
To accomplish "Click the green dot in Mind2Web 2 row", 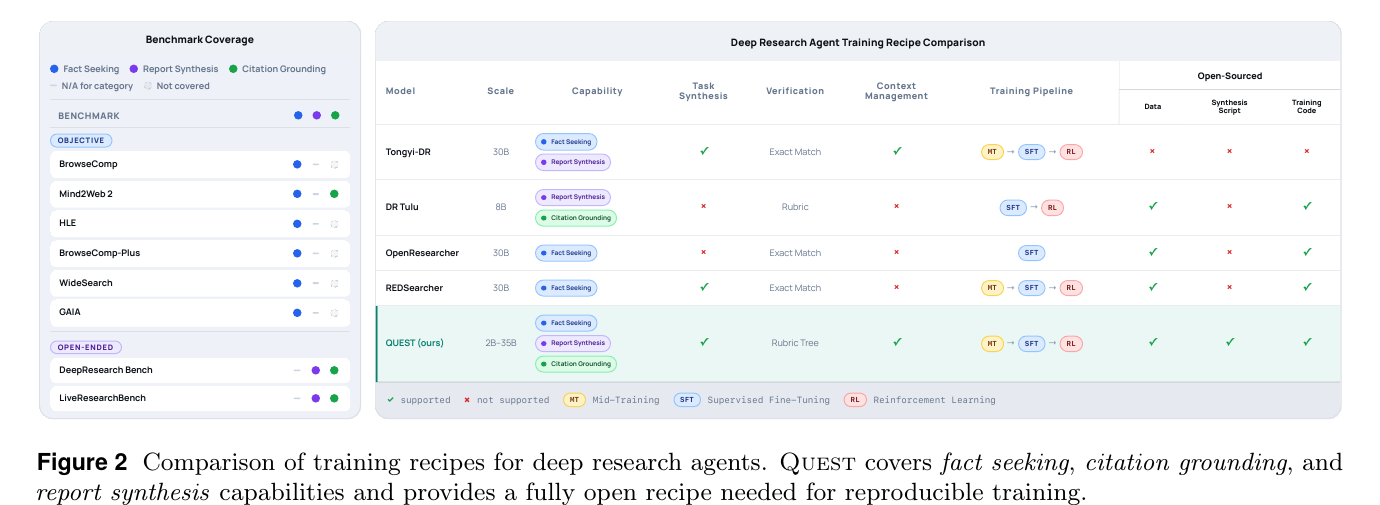I will pyautogui.click(x=334, y=194).
